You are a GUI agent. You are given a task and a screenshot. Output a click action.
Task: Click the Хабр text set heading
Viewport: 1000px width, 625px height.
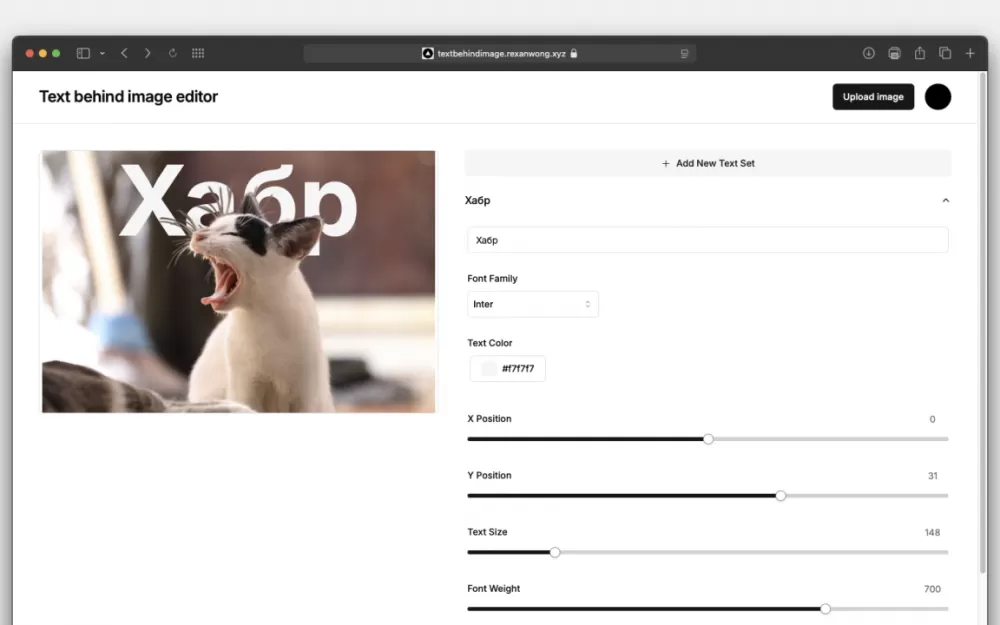[x=478, y=200]
